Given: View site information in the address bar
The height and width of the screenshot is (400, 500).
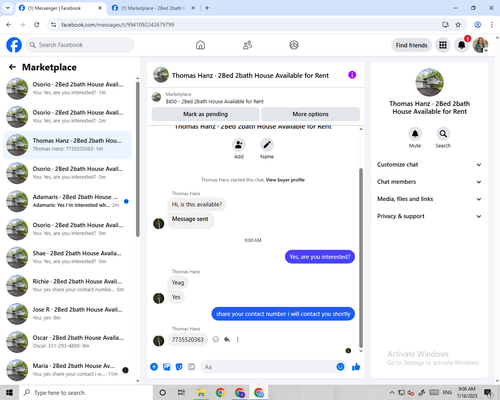Looking at the screenshot, I should (x=53, y=25).
